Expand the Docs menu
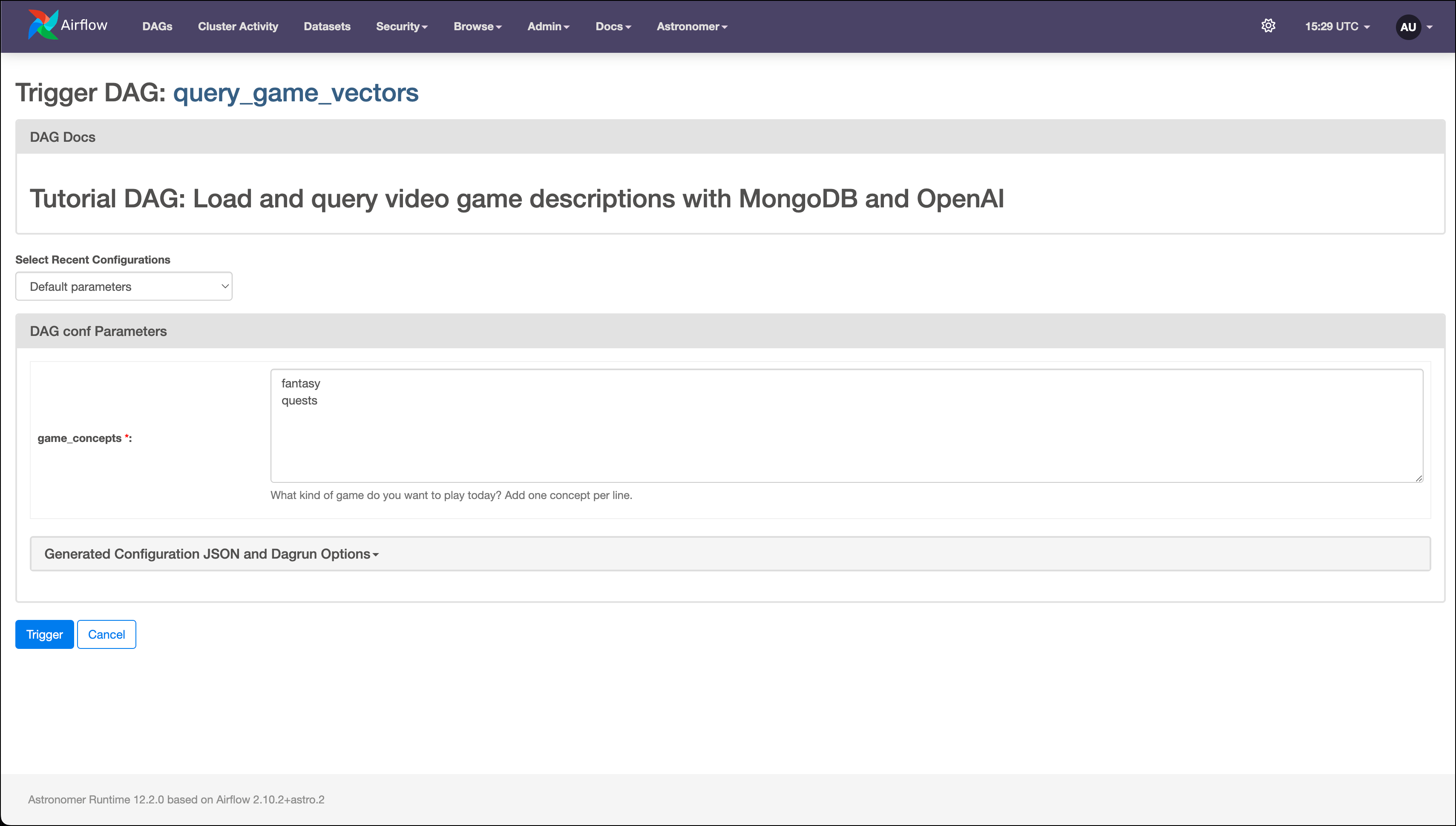 pos(613,27)
